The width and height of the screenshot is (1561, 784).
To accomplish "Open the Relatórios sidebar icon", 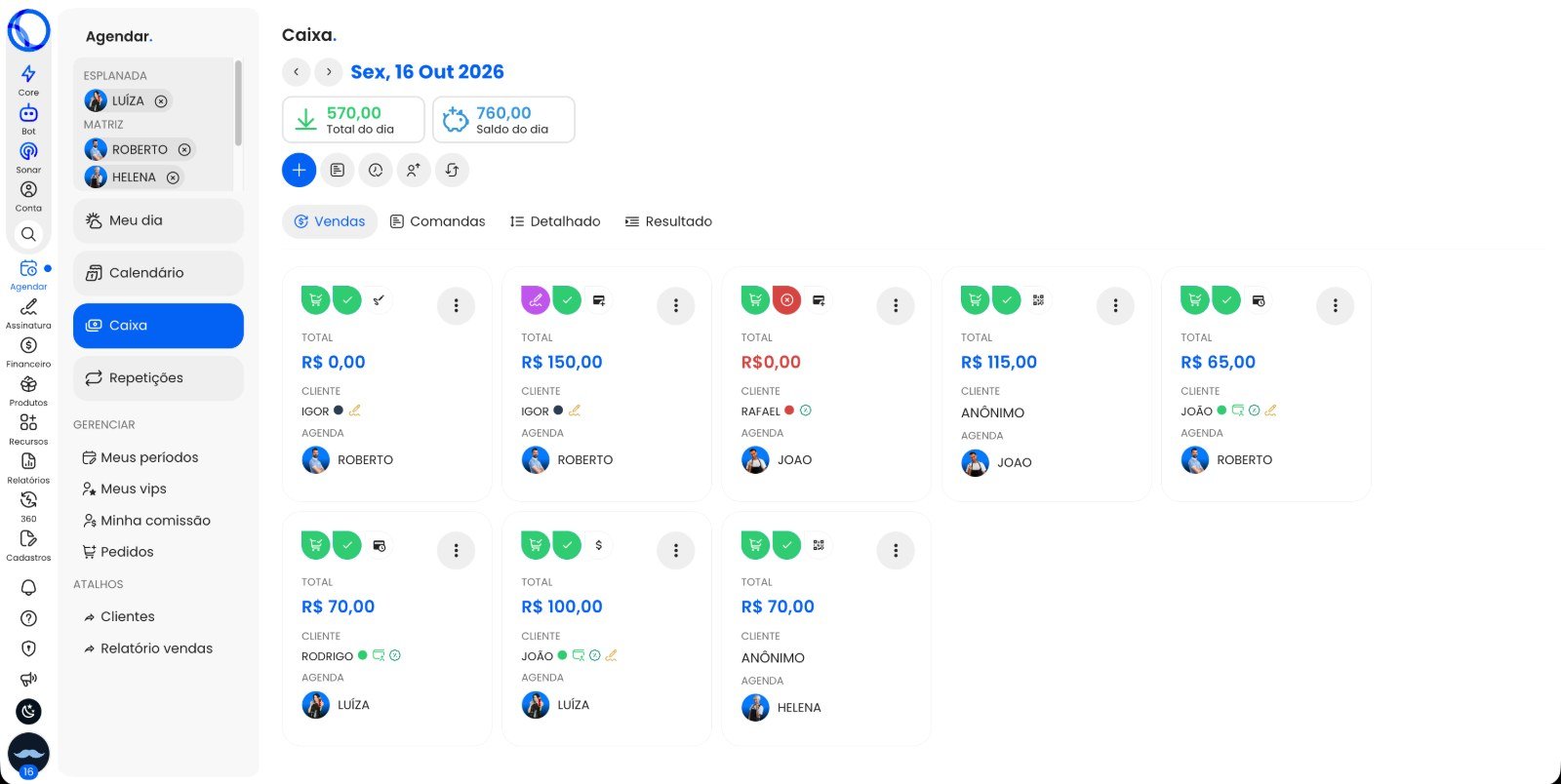I will 28,461.
